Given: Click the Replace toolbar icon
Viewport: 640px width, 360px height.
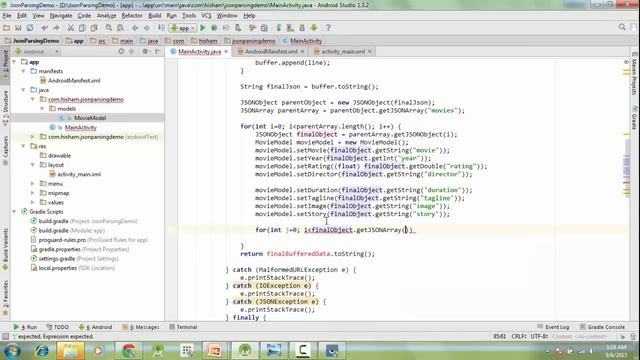Looking at the screenshot, I should (120, 28).
